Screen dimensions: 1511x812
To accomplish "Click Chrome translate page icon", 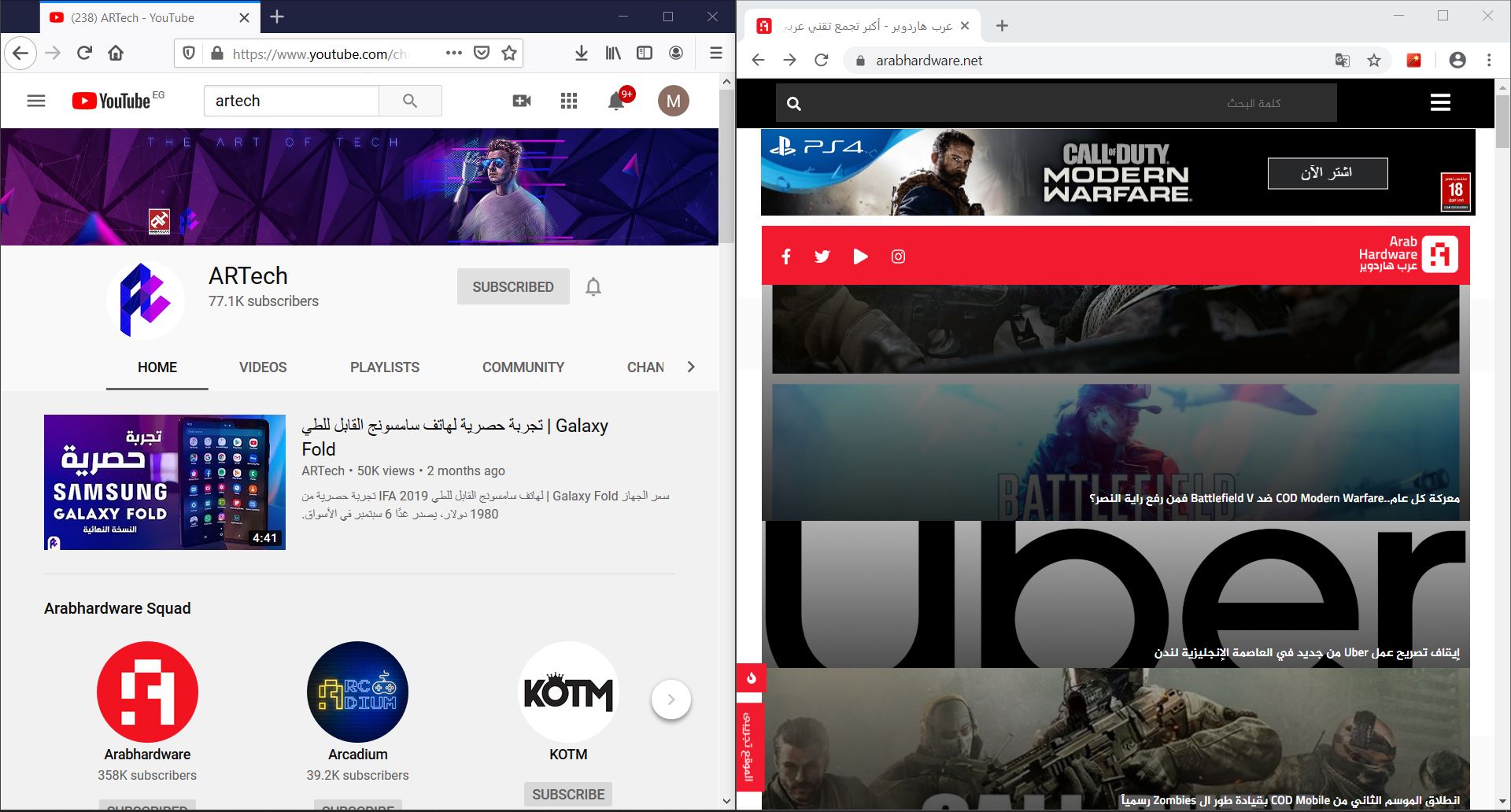I will pos(1343,61).
